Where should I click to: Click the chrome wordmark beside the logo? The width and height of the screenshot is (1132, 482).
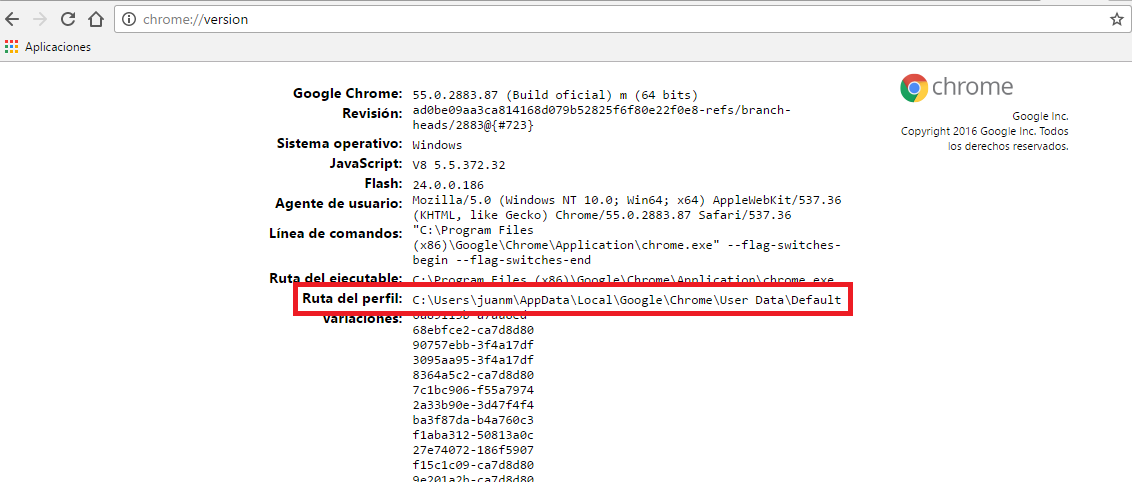tap(972, 87)
